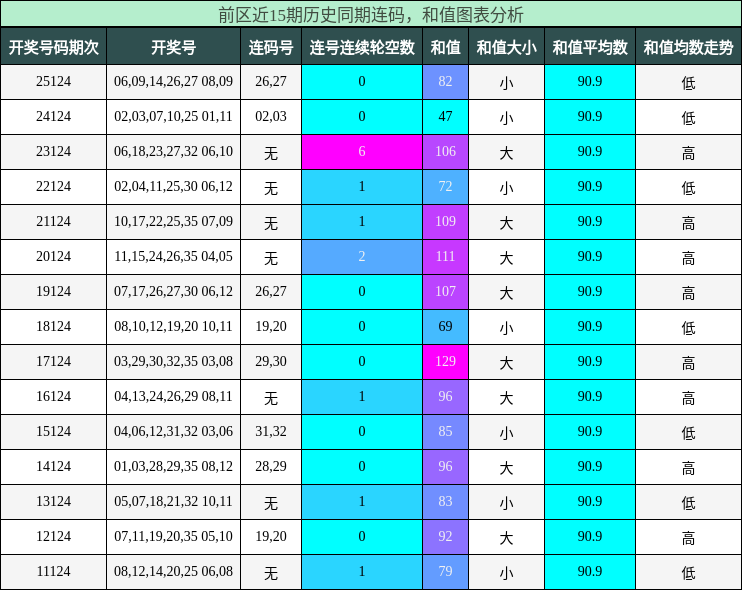Click period number 11124
The image size is (742, 590).
pyautogui.click(x=53, y=572)
